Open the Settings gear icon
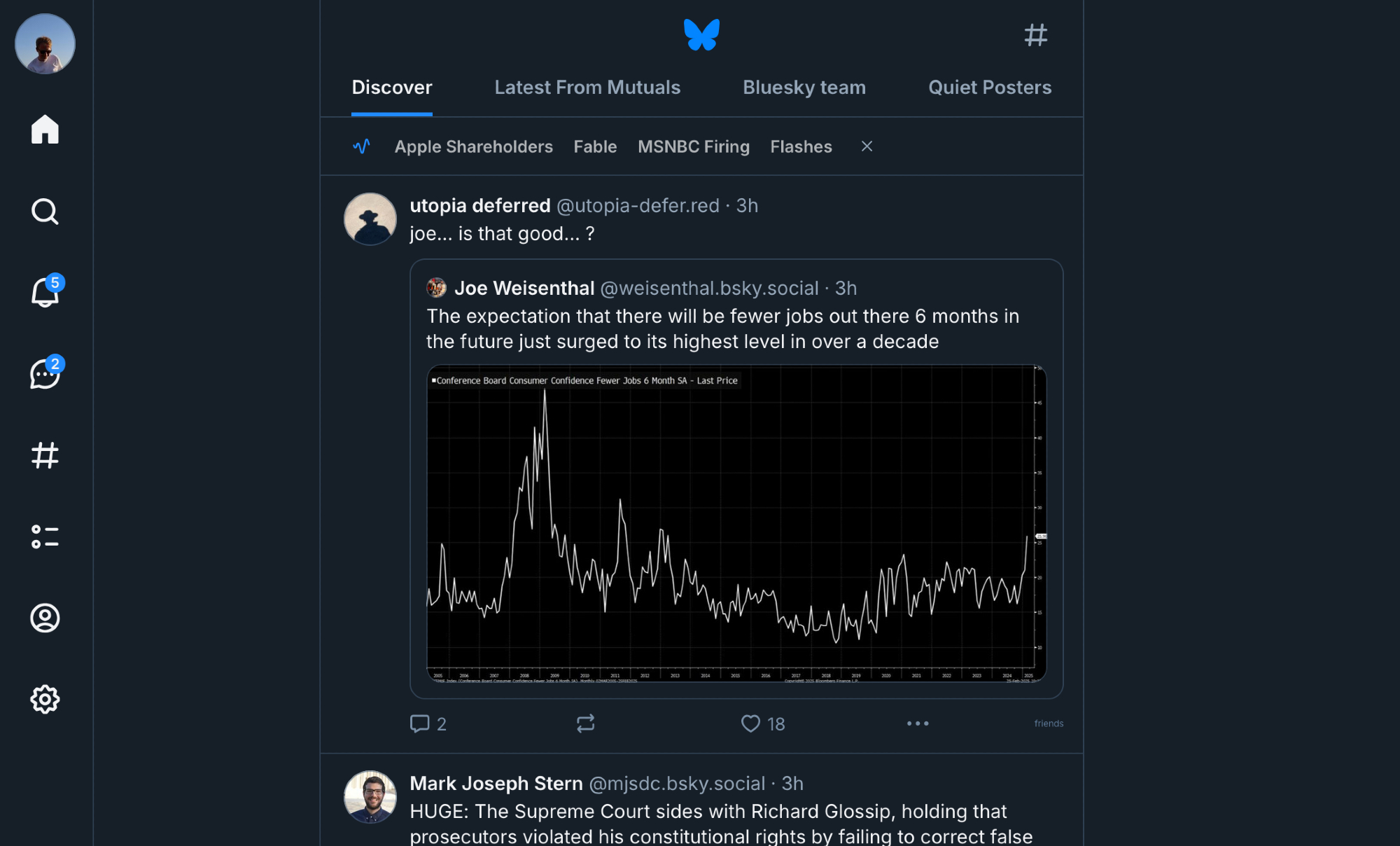This screenshot has height=846, width=1400. [x=45, y=699]
